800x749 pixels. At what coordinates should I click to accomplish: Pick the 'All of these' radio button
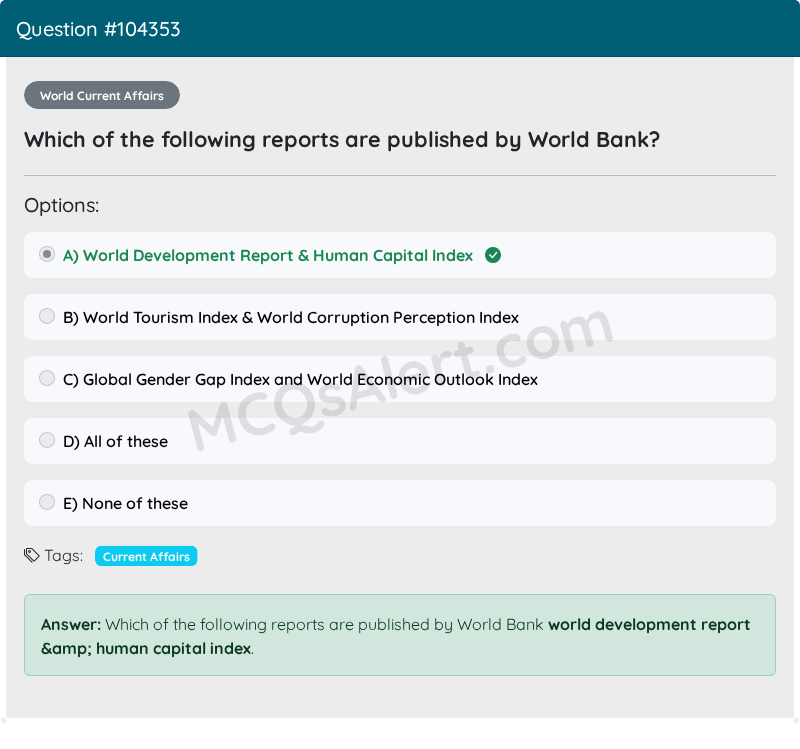tap(47, 440)
